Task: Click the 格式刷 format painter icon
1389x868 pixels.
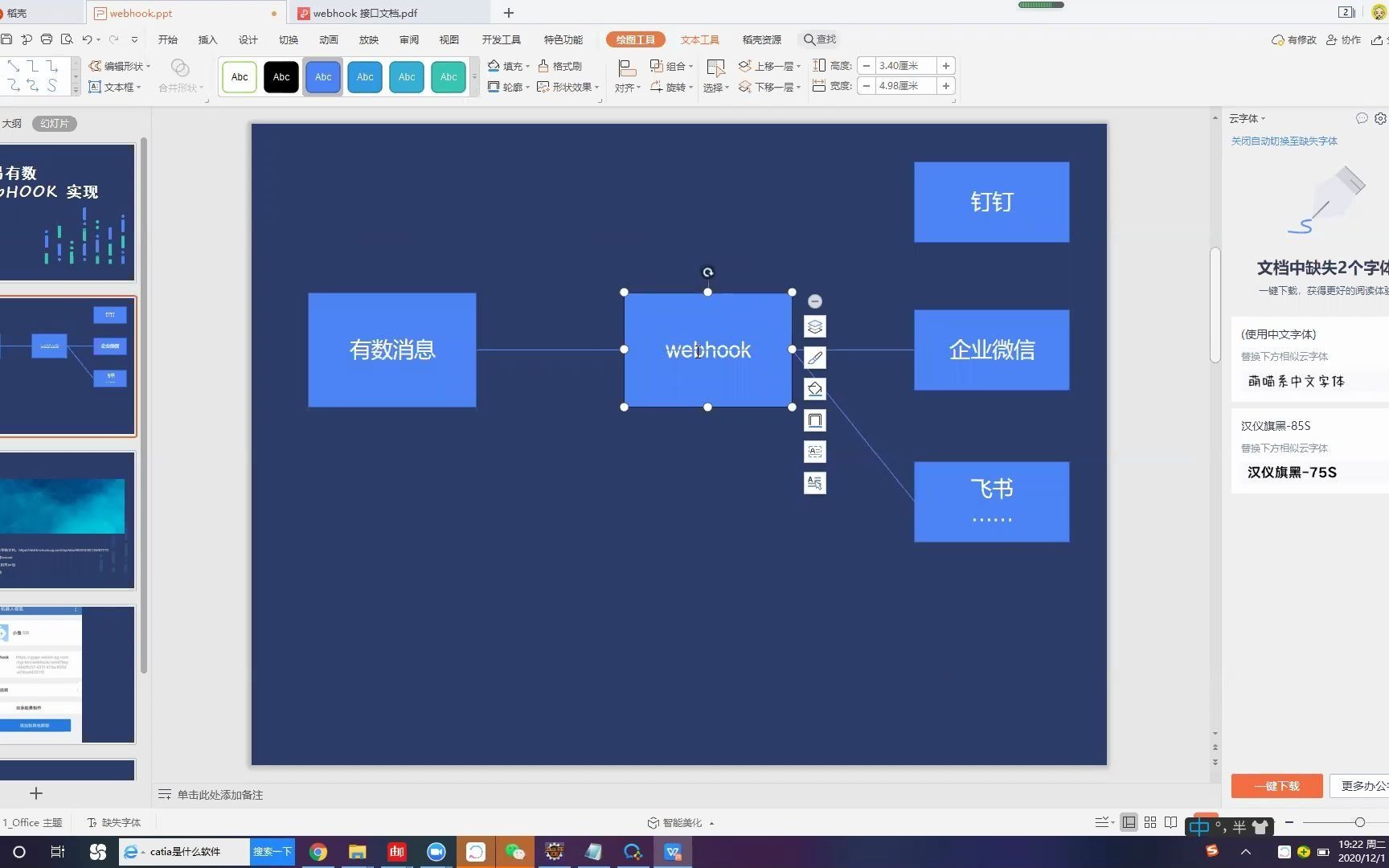Action: pyautogui.click(x=559, y=66)
